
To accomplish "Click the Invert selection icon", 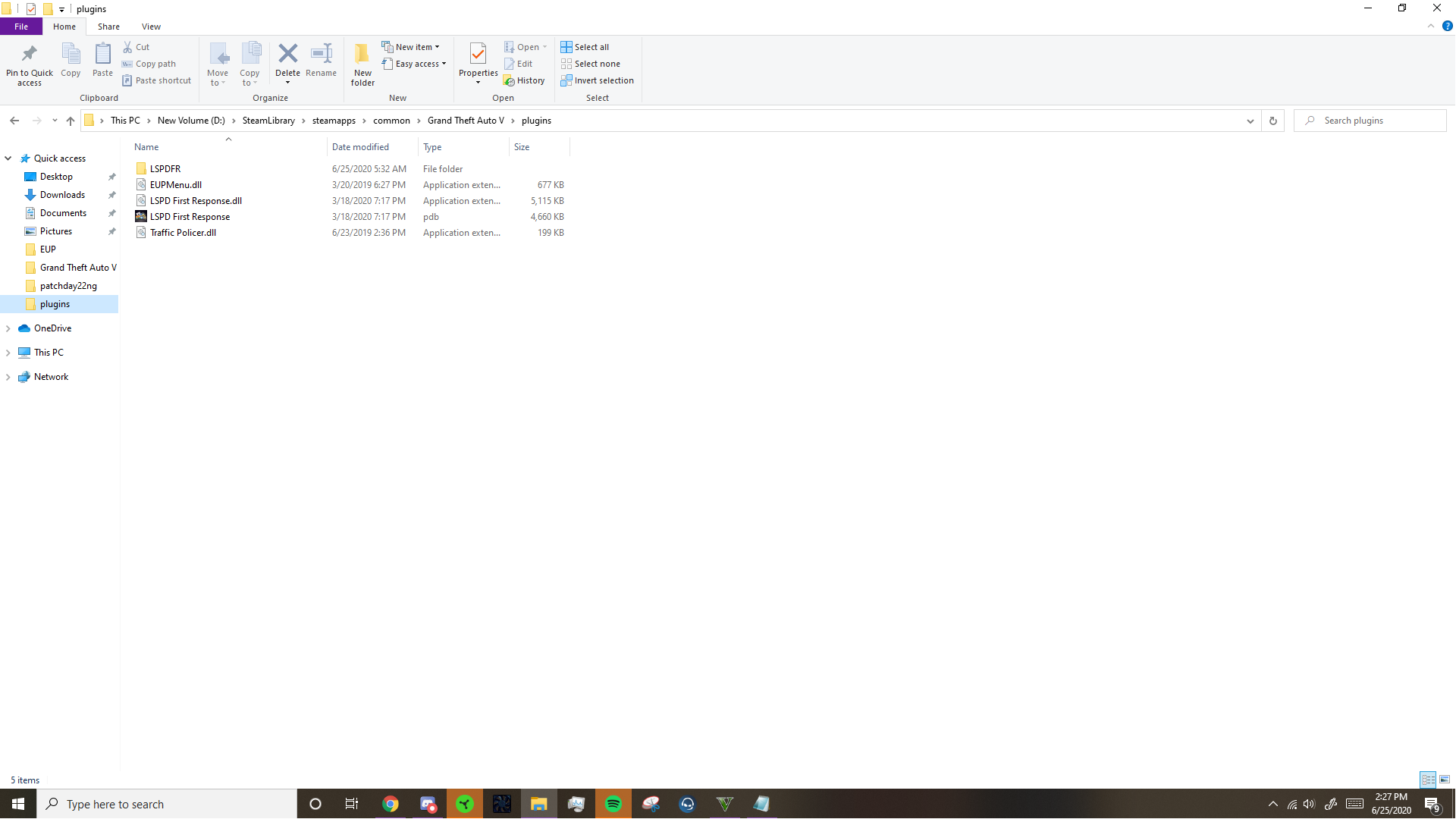I will click(x=566, y=80).
